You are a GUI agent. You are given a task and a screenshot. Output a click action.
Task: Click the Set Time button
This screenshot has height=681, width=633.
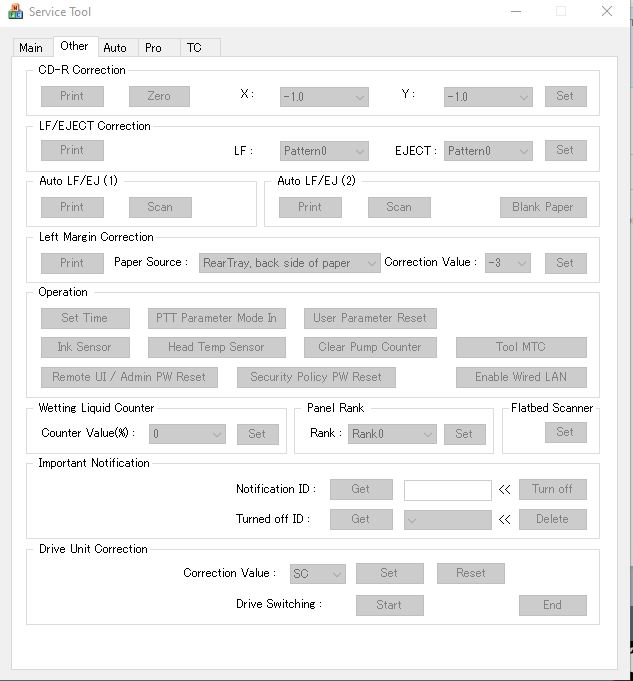(85, 318)
